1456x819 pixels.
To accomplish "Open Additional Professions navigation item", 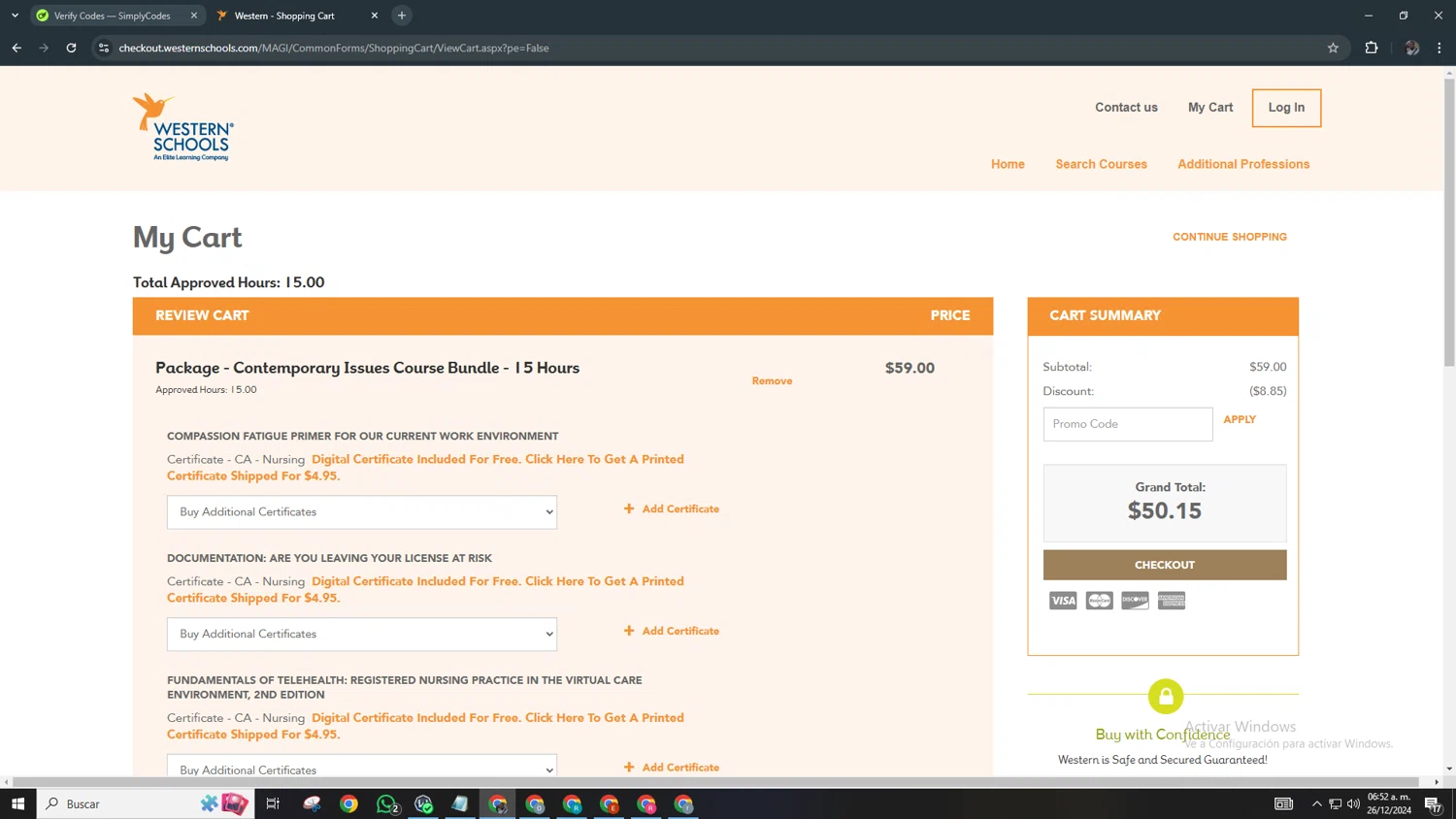I will [1243, 164].
